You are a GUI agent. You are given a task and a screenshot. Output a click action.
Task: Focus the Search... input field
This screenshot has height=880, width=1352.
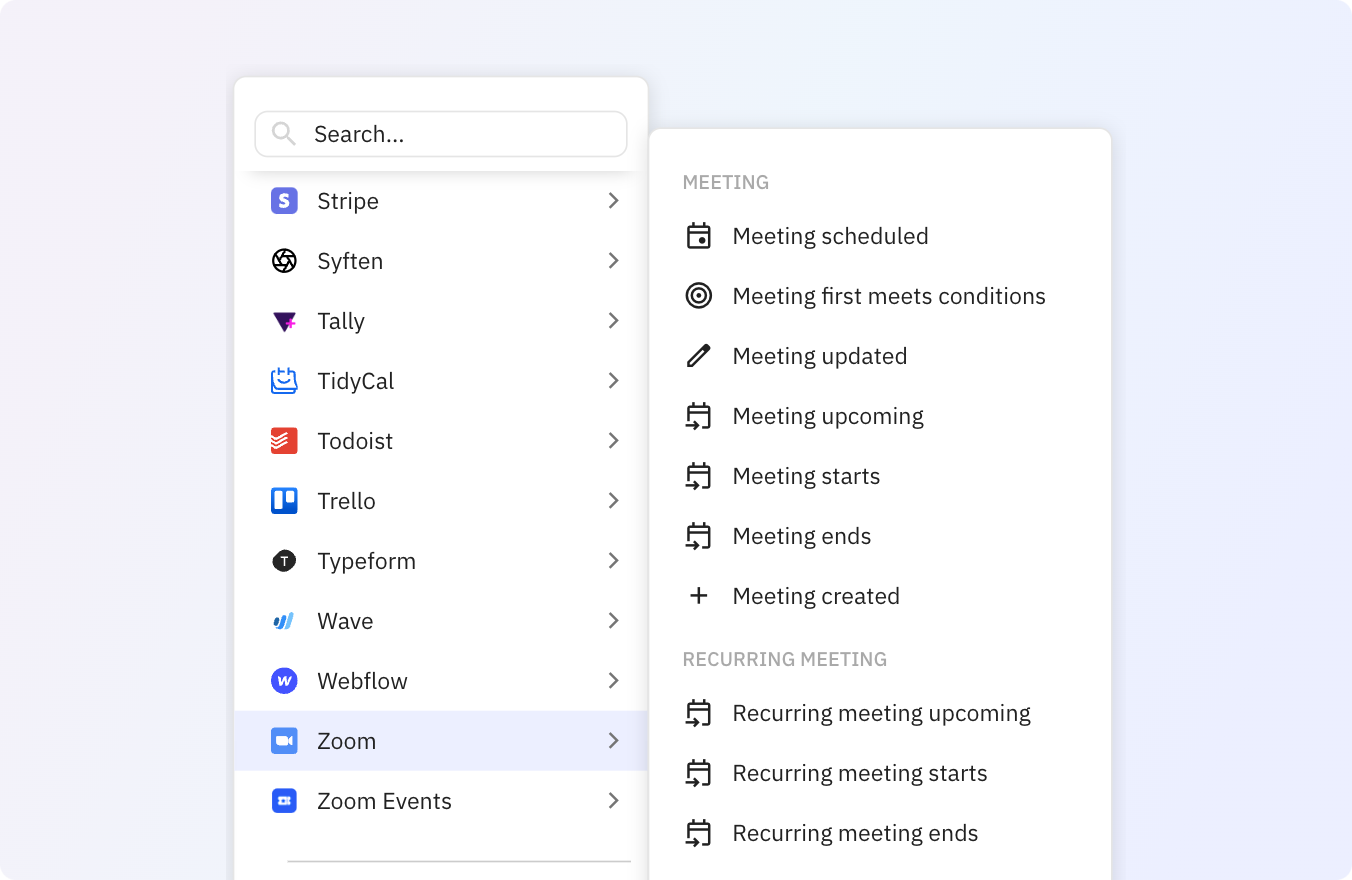coord(441,134)
